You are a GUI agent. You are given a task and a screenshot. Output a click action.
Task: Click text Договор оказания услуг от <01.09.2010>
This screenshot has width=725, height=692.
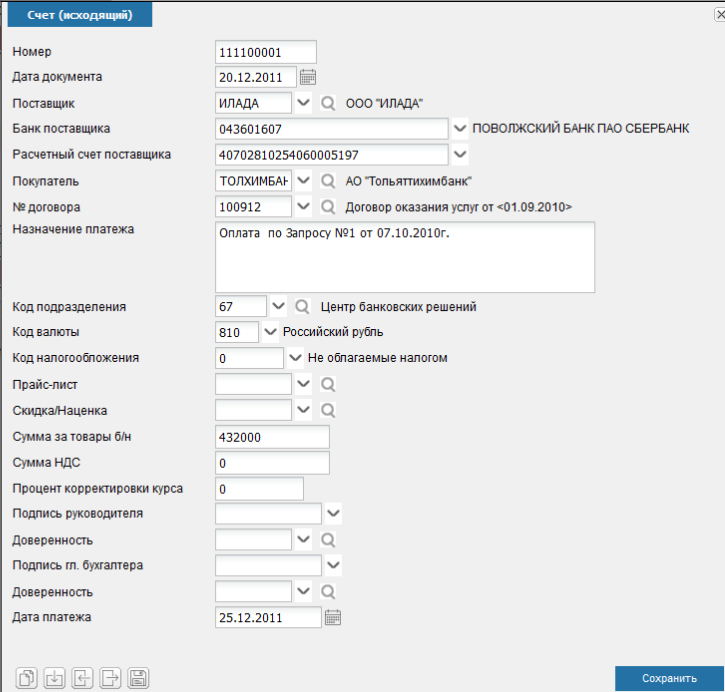click(x=459, y=207)
